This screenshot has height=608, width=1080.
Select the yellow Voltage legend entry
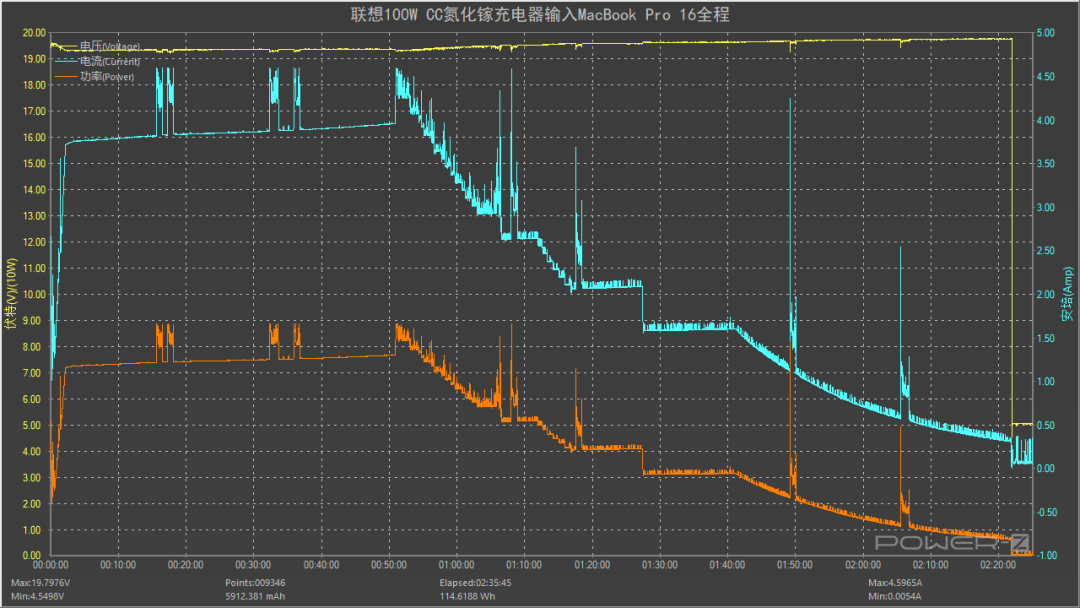pos(97,46)
